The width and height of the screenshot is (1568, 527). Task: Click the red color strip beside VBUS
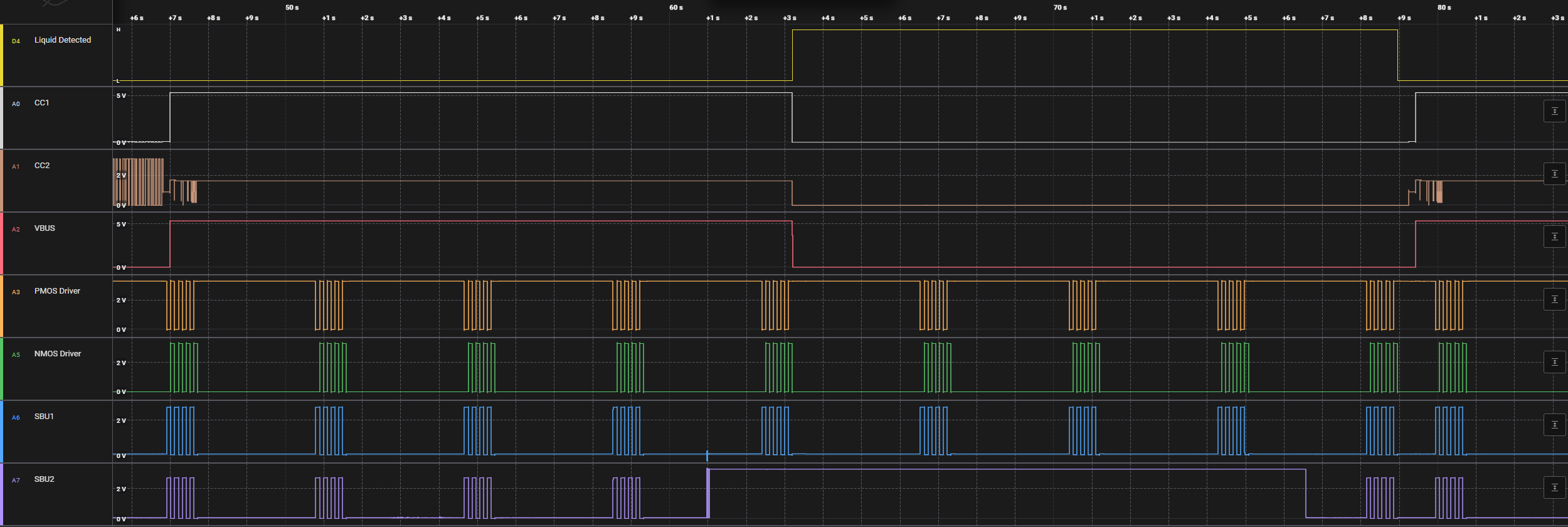[x=2, y=243]
